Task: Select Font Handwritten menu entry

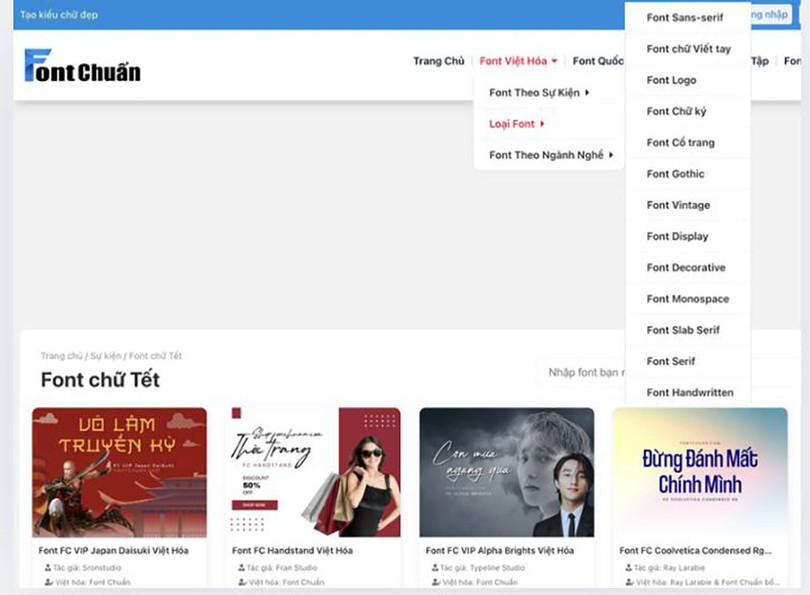Action: click(689, 393)
